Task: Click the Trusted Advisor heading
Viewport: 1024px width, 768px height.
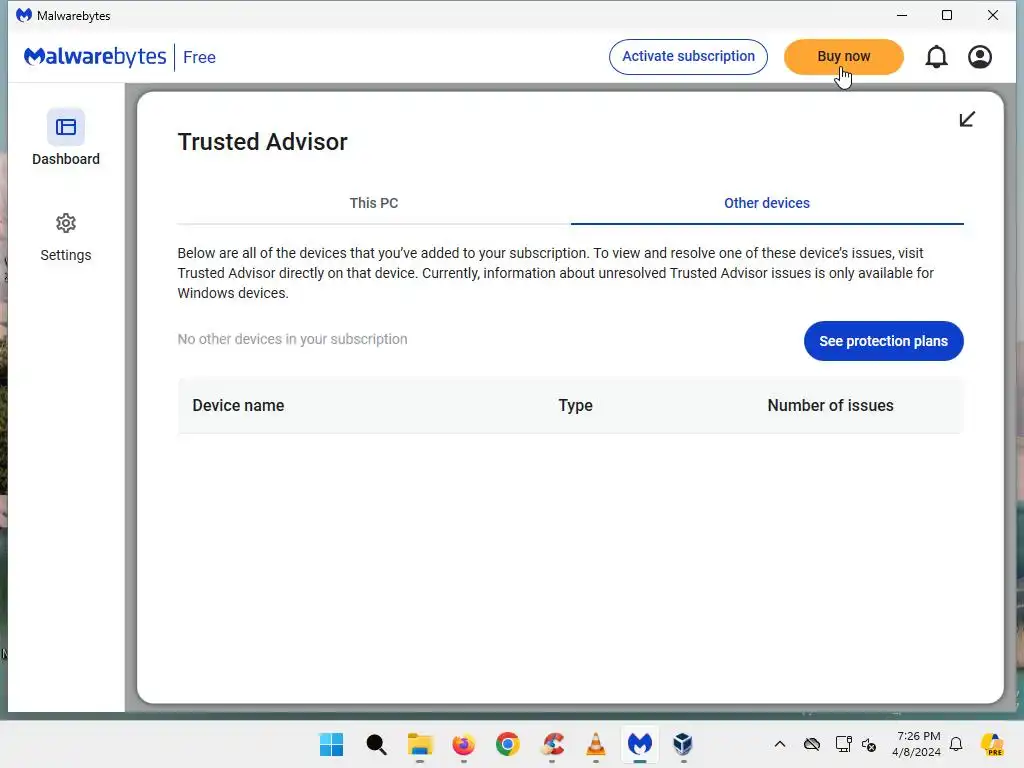Action: click(263, 142)
